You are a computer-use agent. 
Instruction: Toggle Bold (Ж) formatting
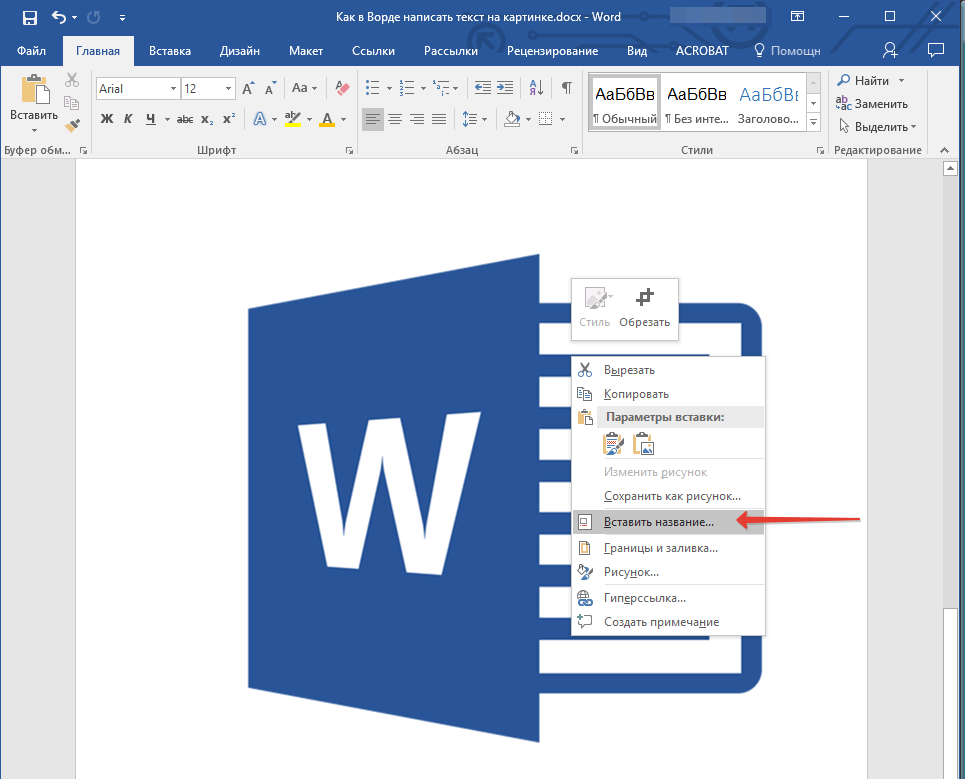click(107, 119)
